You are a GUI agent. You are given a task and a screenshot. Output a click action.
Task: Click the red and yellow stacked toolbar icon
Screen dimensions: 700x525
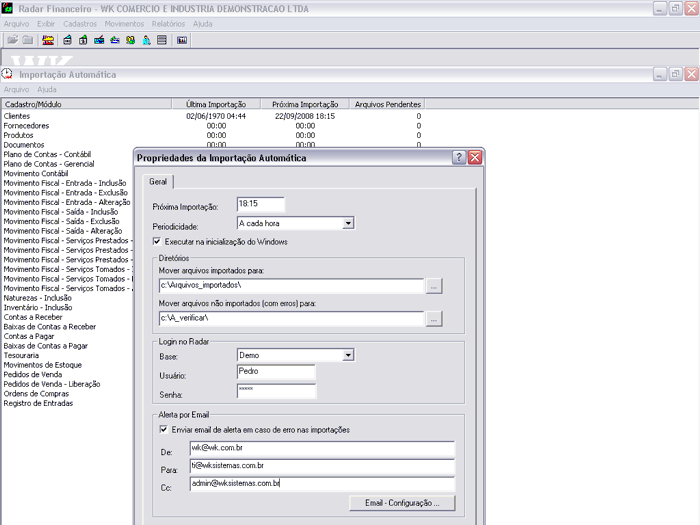point(47,41)
